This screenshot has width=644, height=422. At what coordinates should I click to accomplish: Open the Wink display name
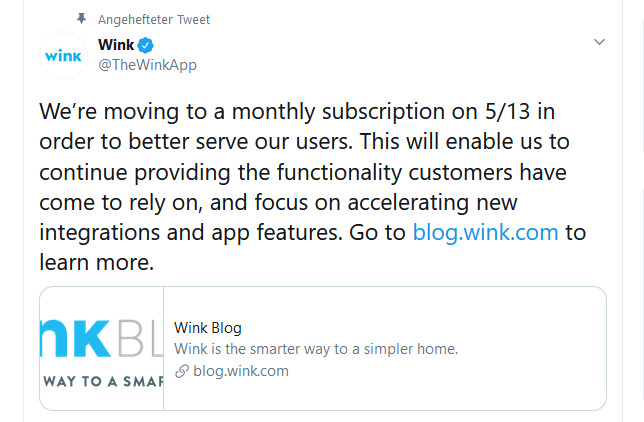(116, 44)
